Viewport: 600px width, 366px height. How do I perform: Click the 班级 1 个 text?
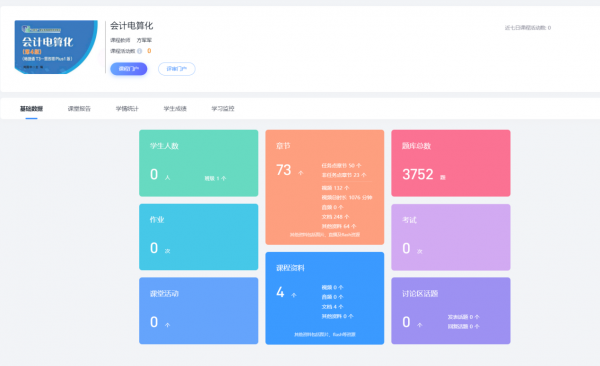215,178
